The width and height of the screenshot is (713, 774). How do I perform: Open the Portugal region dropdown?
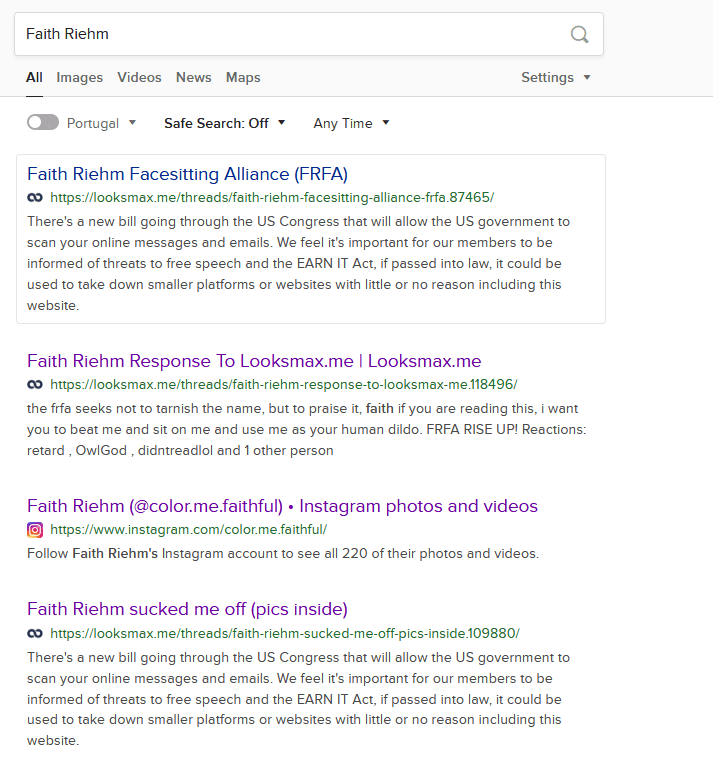tap(101, 123)
